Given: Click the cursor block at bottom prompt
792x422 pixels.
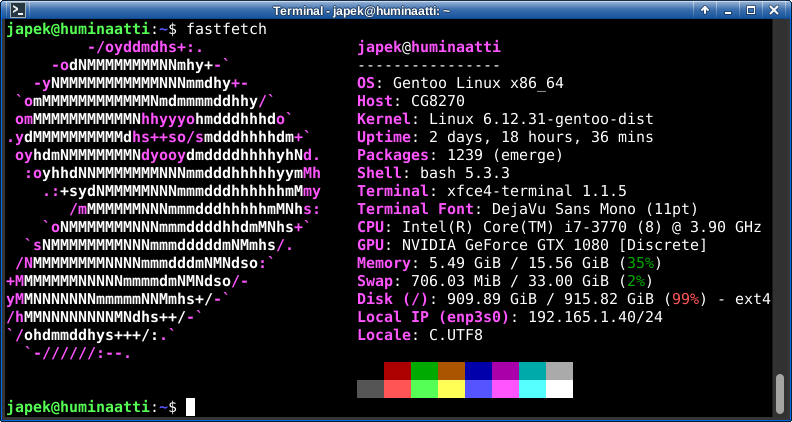Looking at the screenshot, I should click(x=190, y=407).
